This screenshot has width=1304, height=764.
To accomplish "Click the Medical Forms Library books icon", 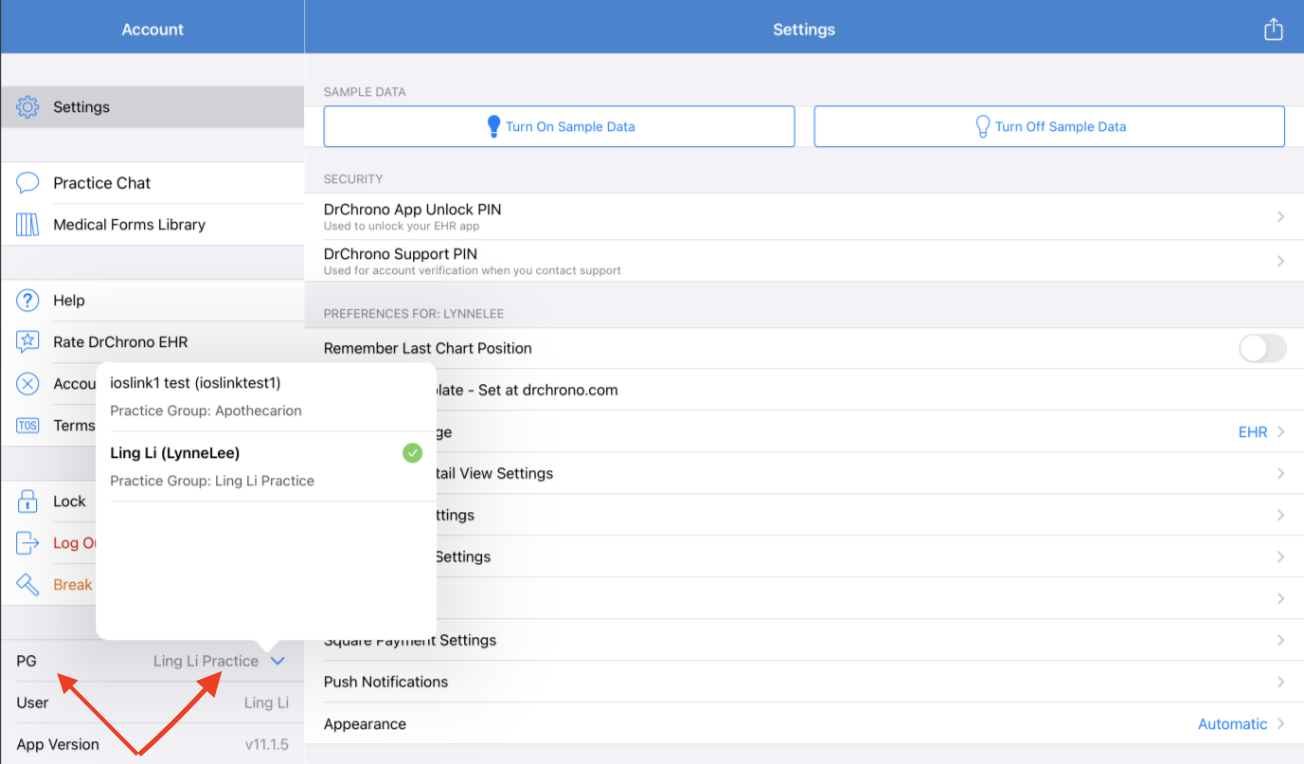I will [28, 225].
